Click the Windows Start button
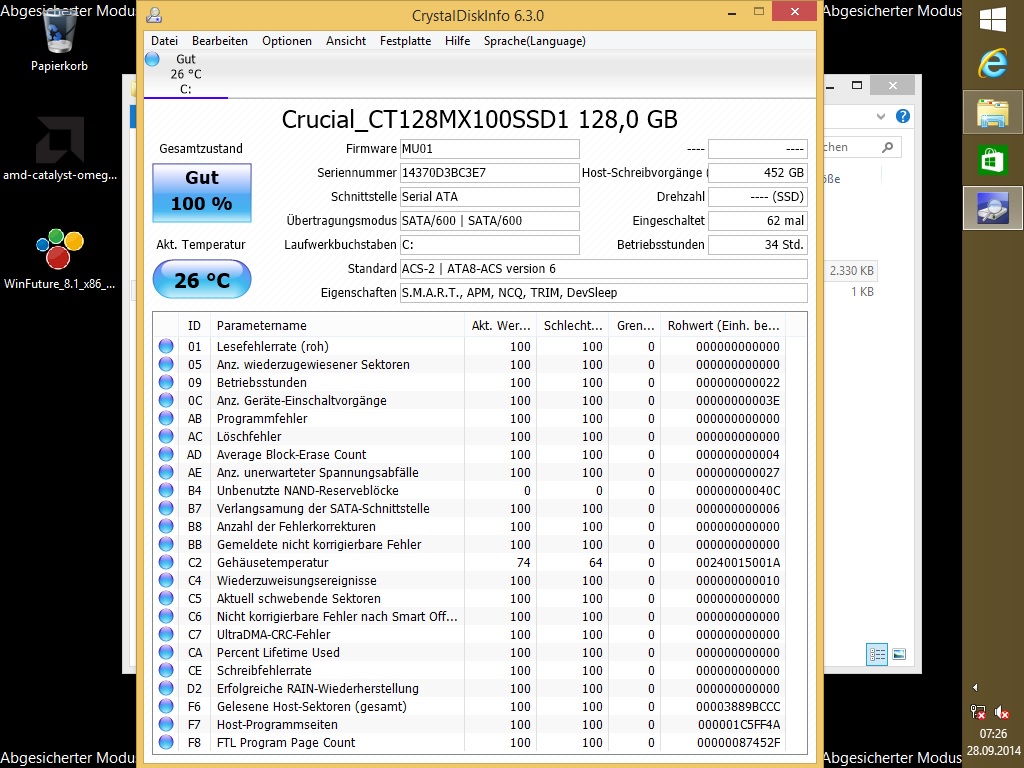This screenshot has height=768, width=1024. (x=993, y=20)
